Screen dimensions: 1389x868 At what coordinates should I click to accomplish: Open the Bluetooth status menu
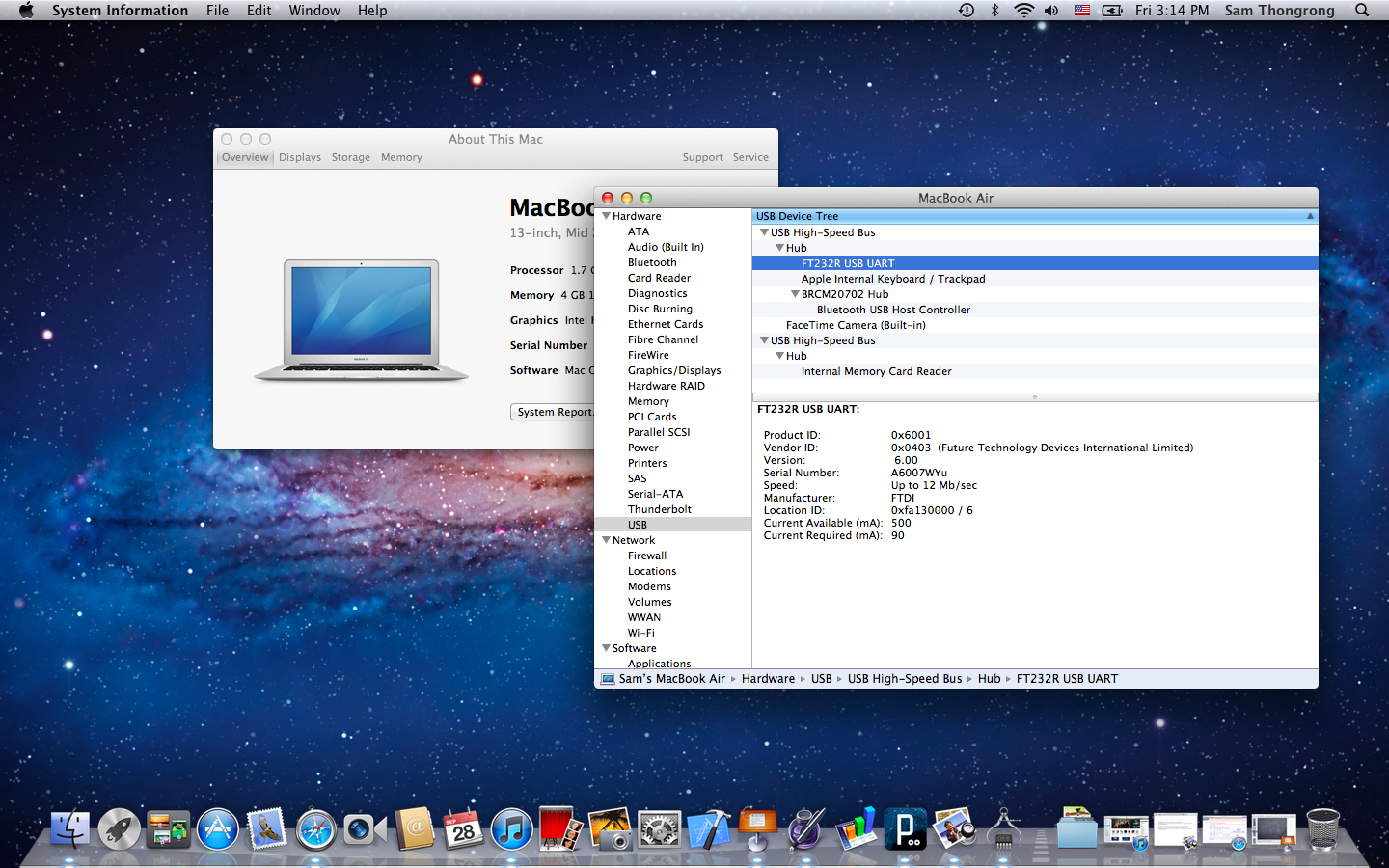[x=994, y=11]
